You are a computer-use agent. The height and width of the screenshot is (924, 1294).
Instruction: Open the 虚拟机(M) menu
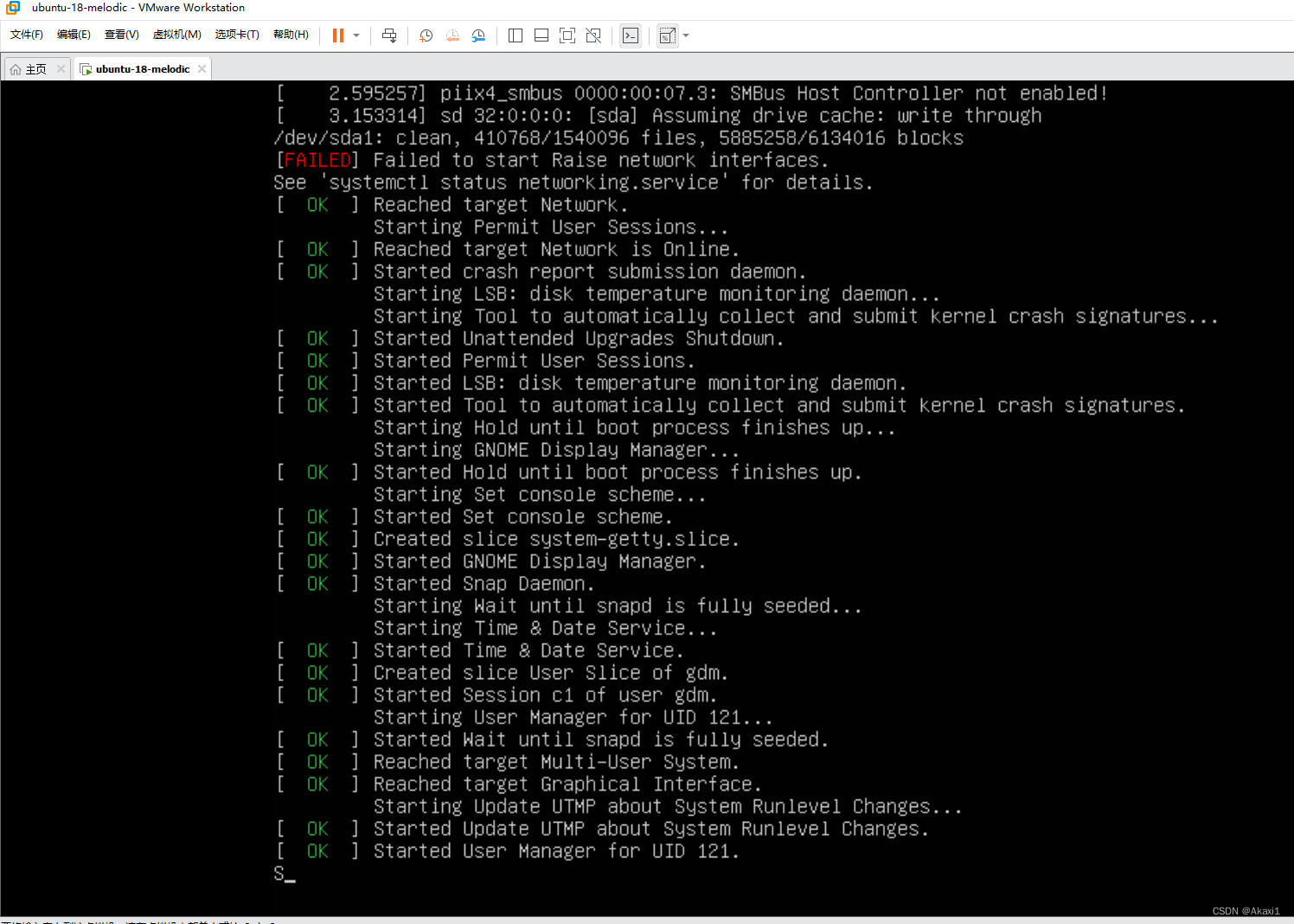pyautogui.click(x=176, y=35)
